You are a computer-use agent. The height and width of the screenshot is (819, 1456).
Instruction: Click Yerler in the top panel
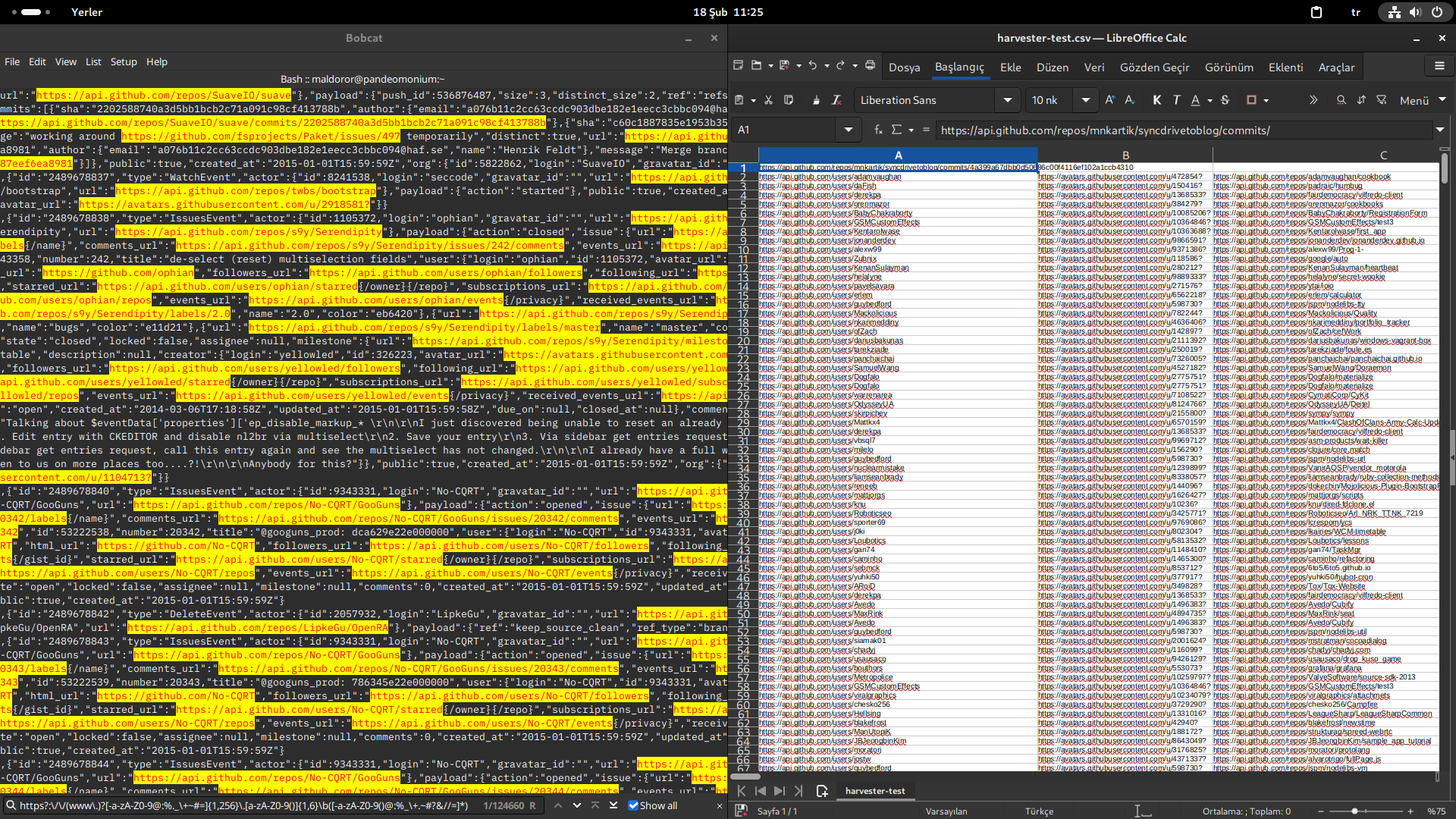[x=86, y=12]
